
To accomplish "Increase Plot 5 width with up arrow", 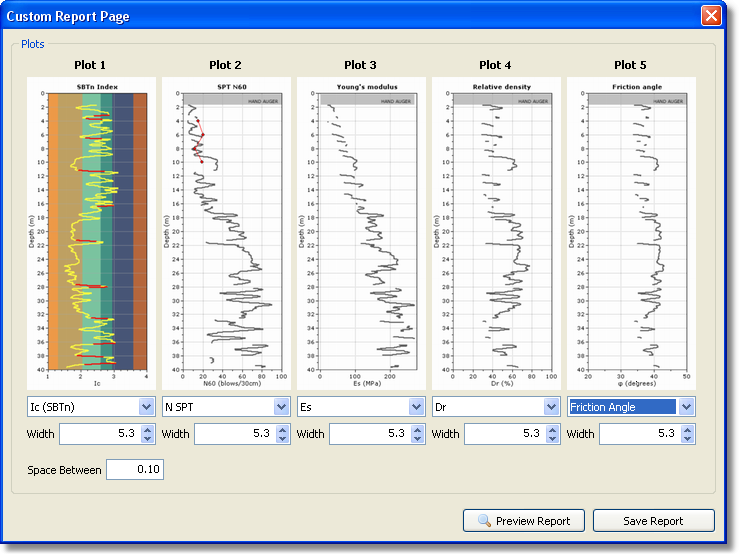I will (687, 429).
